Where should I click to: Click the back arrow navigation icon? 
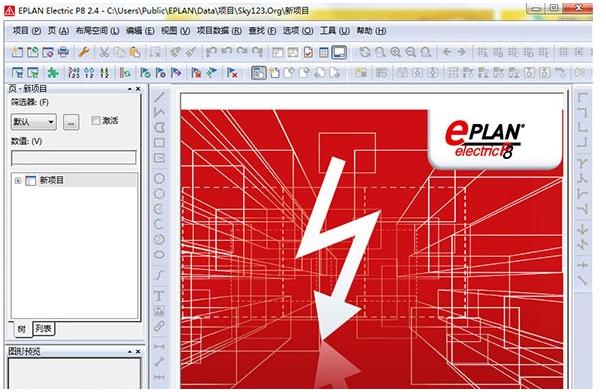pos(447,52)
